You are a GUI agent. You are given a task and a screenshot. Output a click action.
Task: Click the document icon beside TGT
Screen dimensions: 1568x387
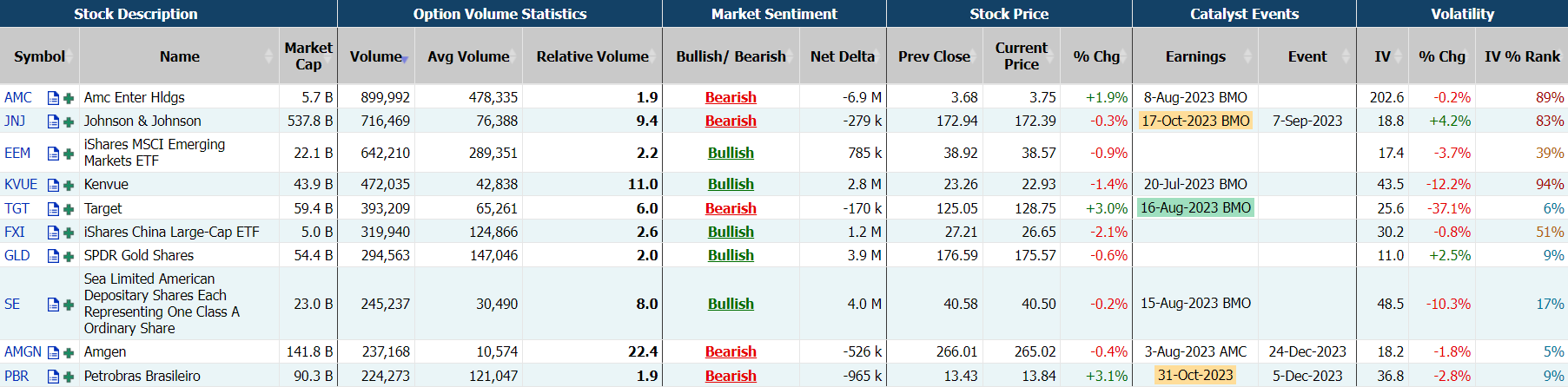click(x=53, y=209)
